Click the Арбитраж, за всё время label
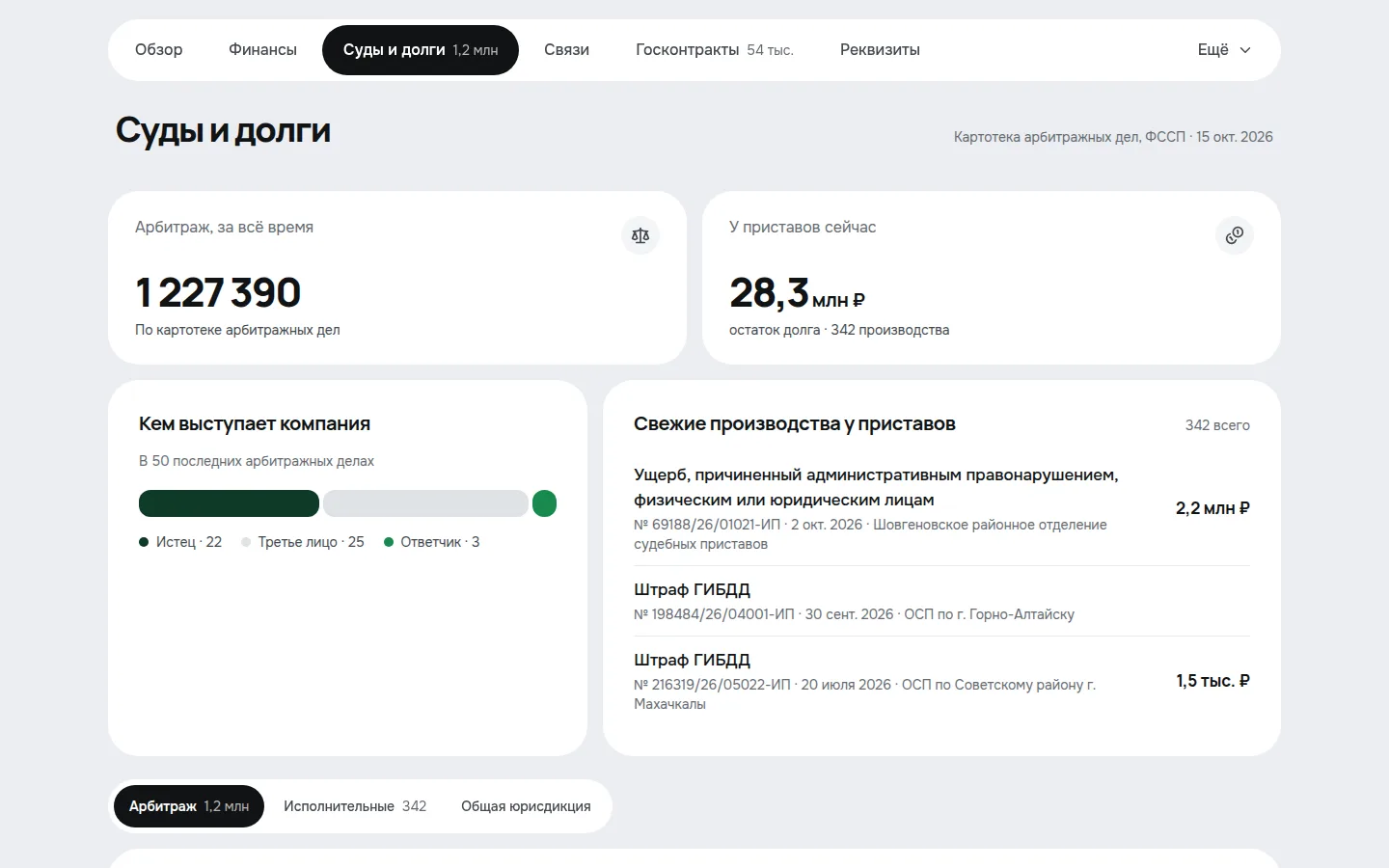Viewport: 1389px width, 868px height. (x=224, y=227)
